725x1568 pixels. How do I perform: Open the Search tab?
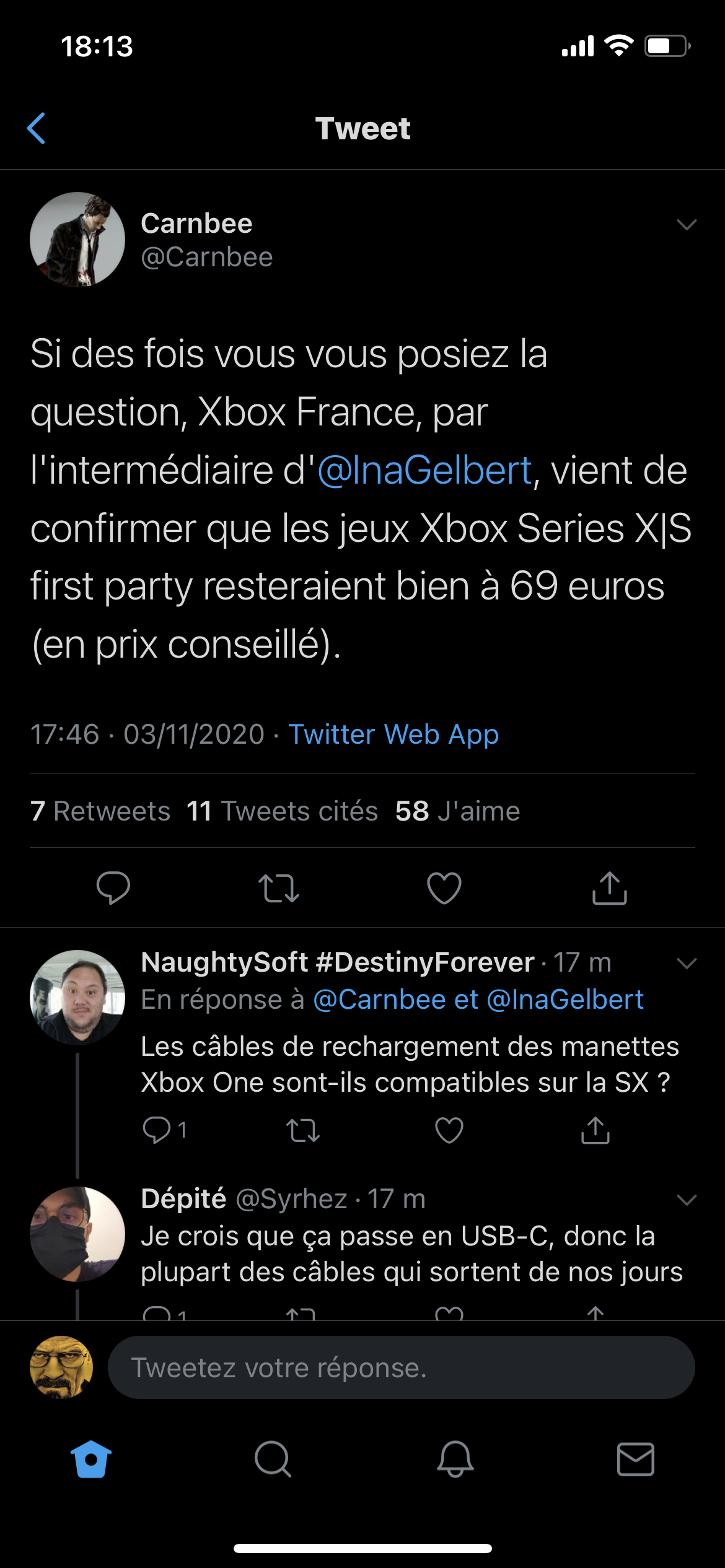click(x=273, y=1459)
